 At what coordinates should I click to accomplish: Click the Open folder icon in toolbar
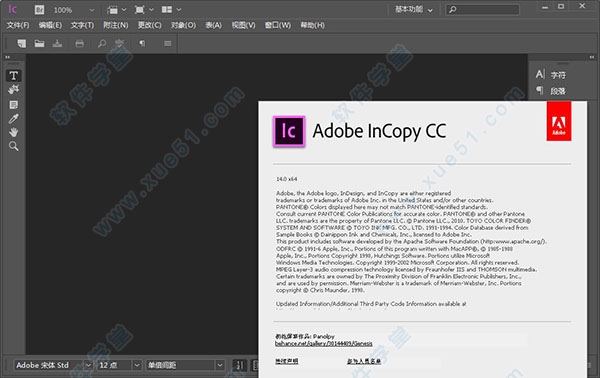pyautogui.click(x=39, y=43)
